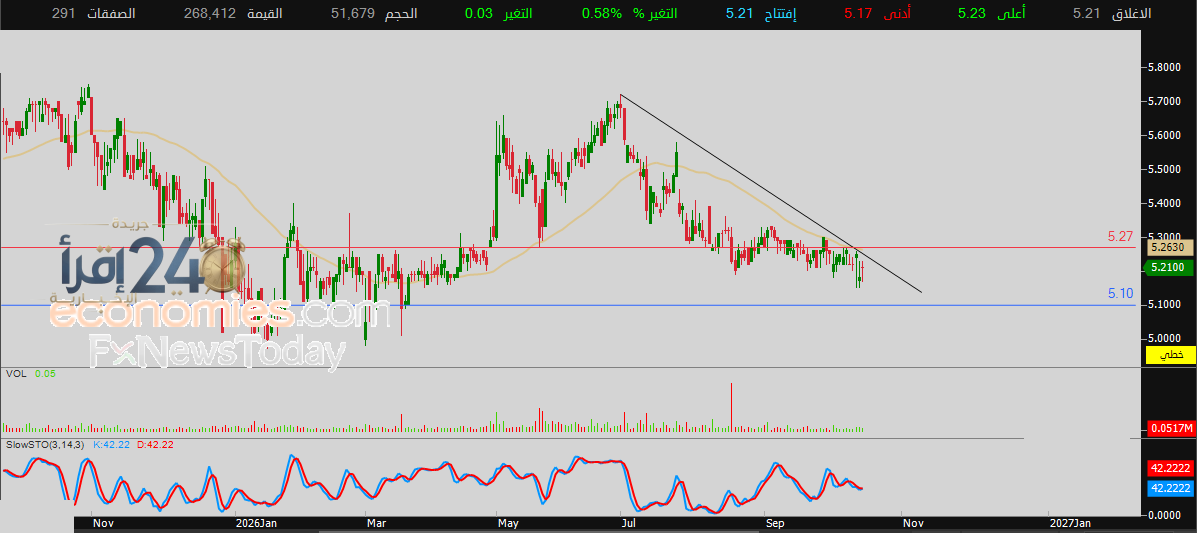Click the 5.0000 price axis label
This screenshot has width=1197, height=533.
tap(1165, 338)
